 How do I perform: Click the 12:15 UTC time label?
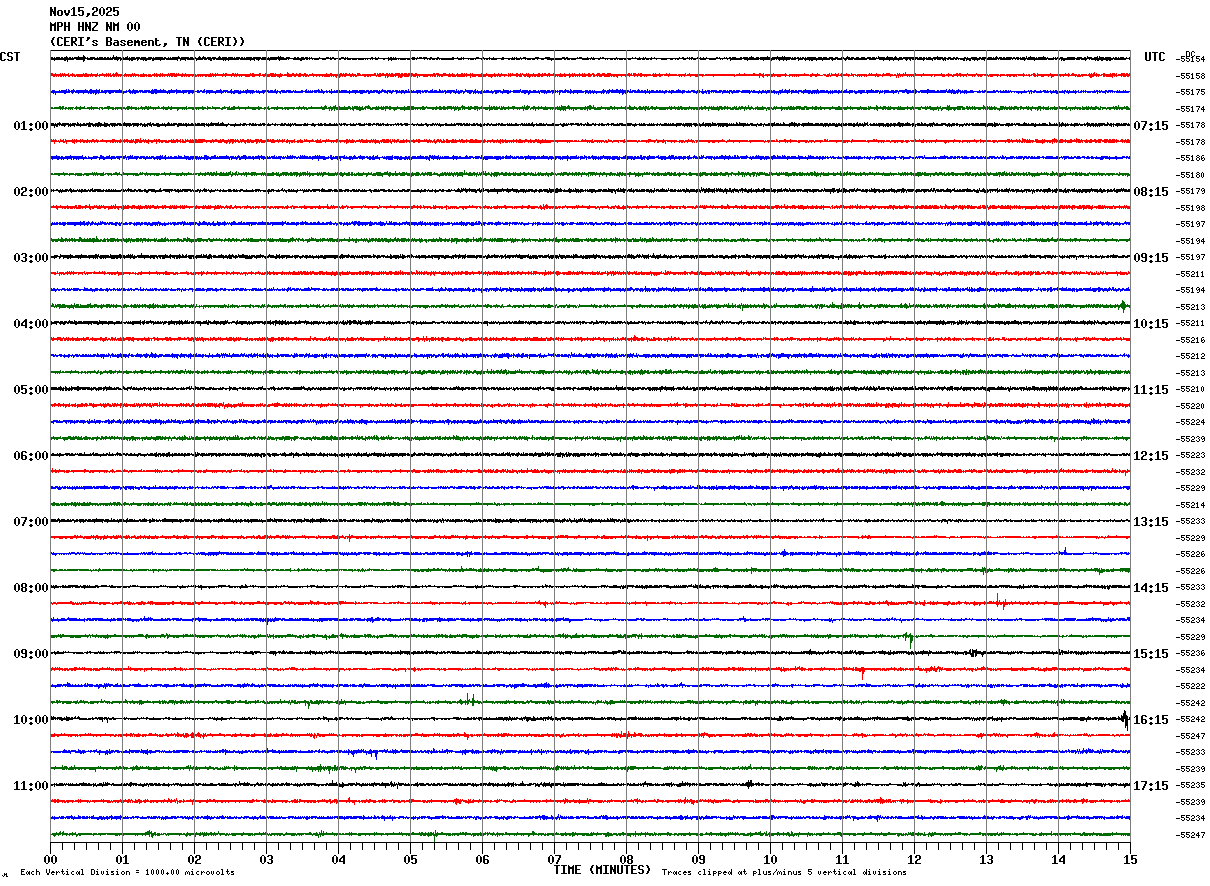[1151, 456]
